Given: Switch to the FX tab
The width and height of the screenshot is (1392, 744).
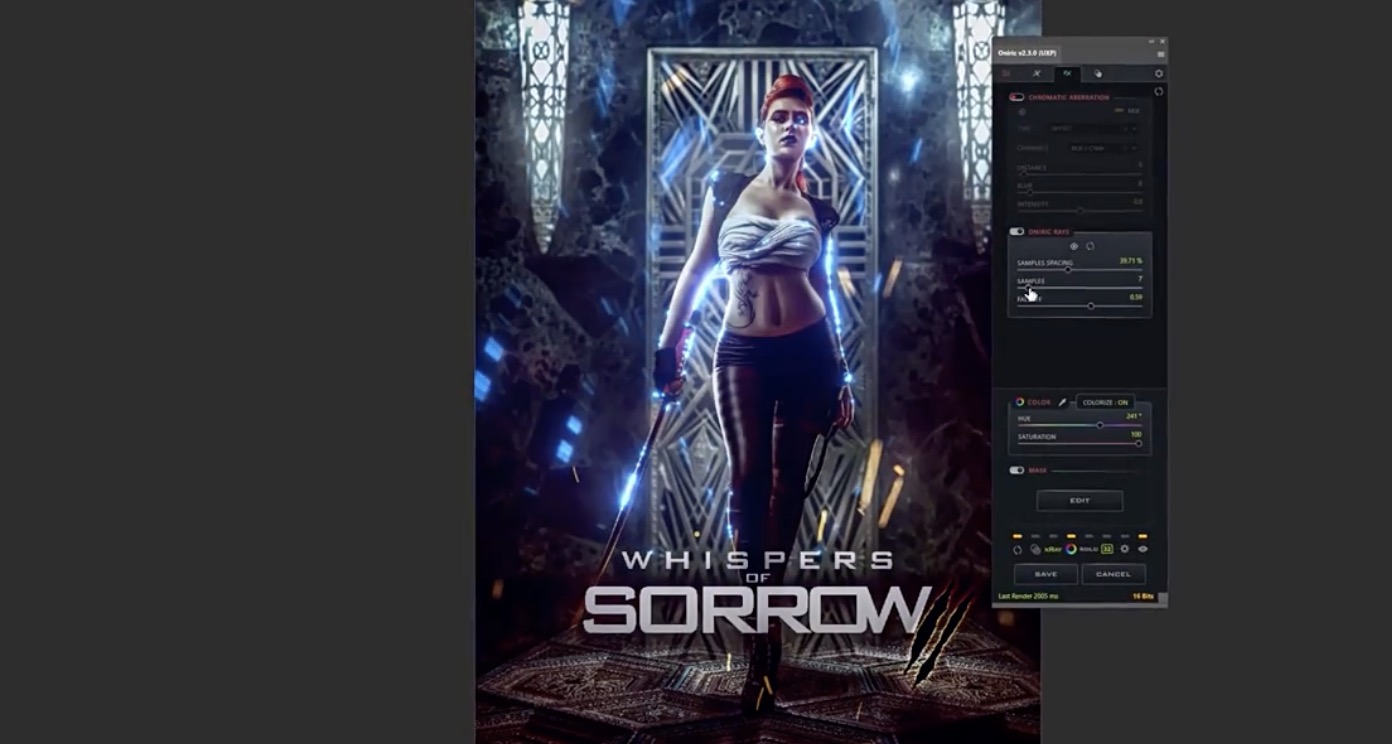Looking at the screenshot, I should [1067, 73].
